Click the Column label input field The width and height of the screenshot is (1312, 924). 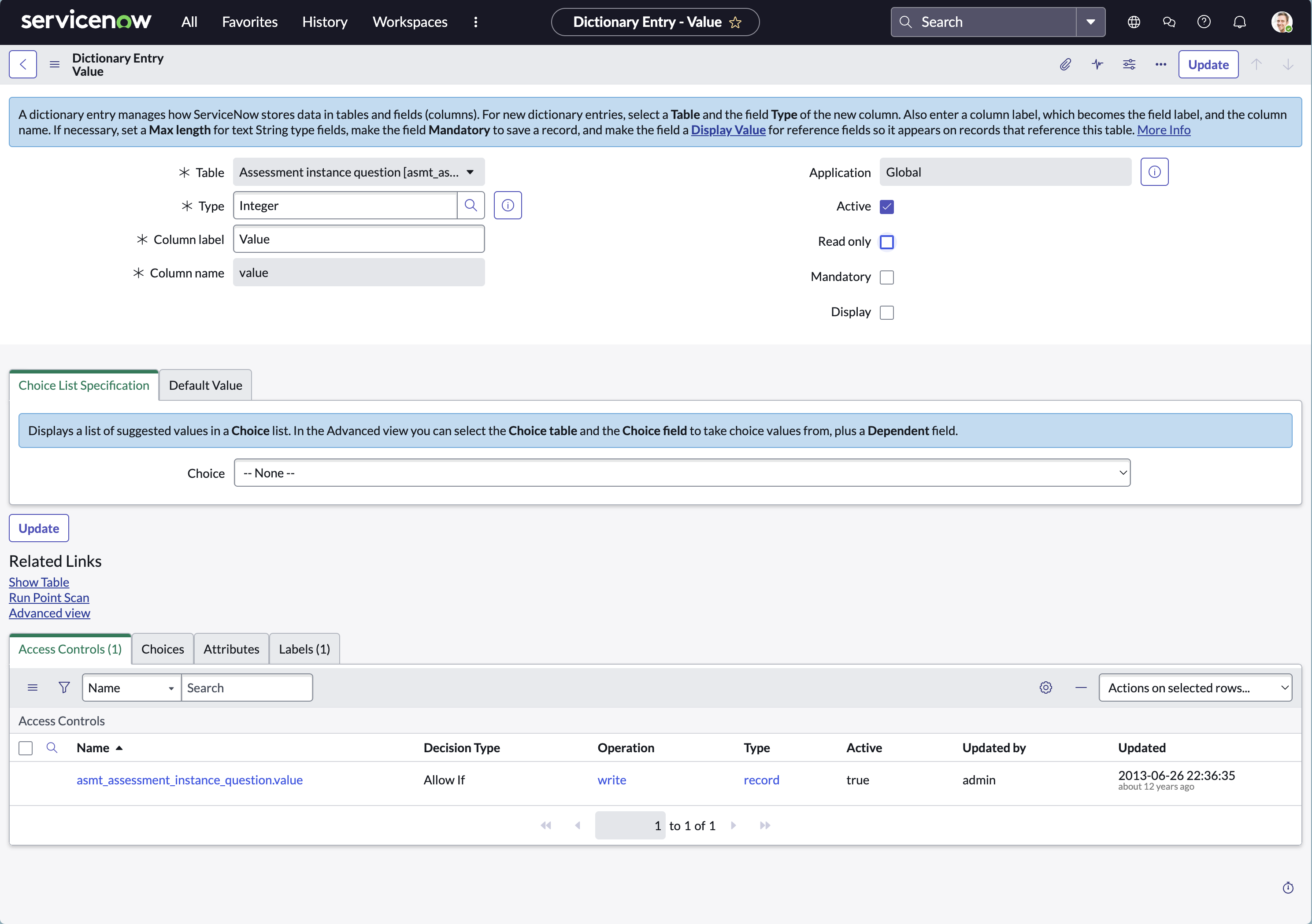click(358, 239)
